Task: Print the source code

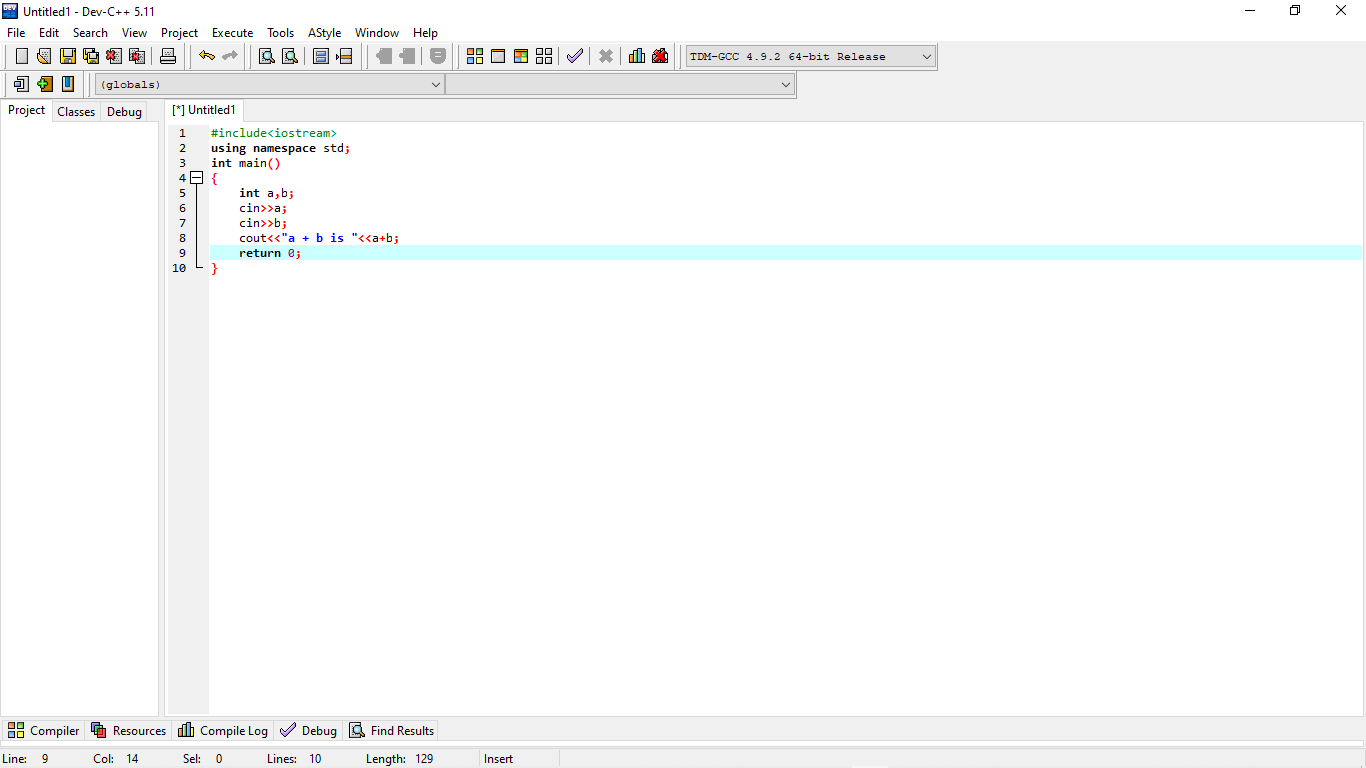Action: coord(167,56)
